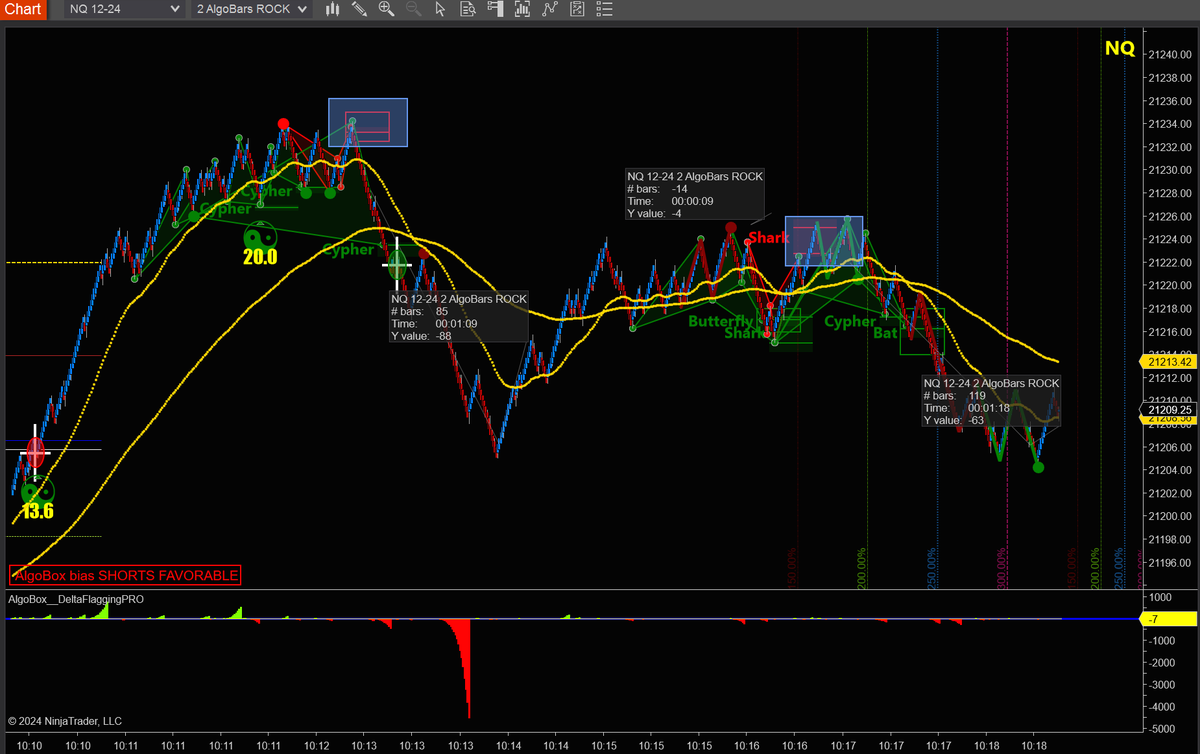This screenshot has width=1200, height=754.
Task: Click the red oval marker with white cross
Action: [36, 452]
